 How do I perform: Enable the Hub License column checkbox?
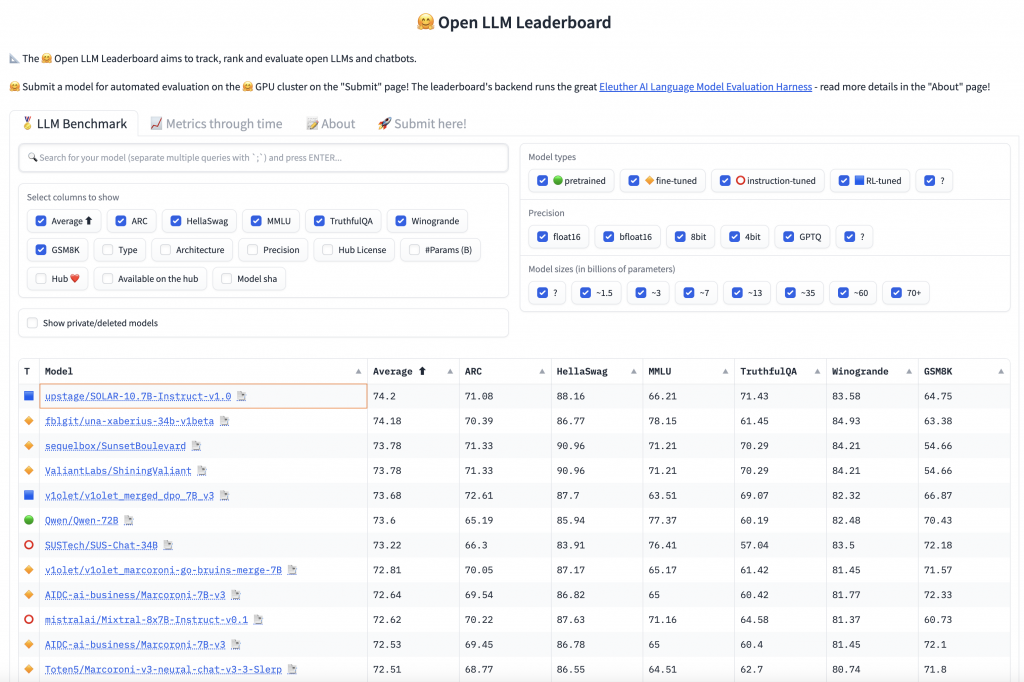coord(328,250)
